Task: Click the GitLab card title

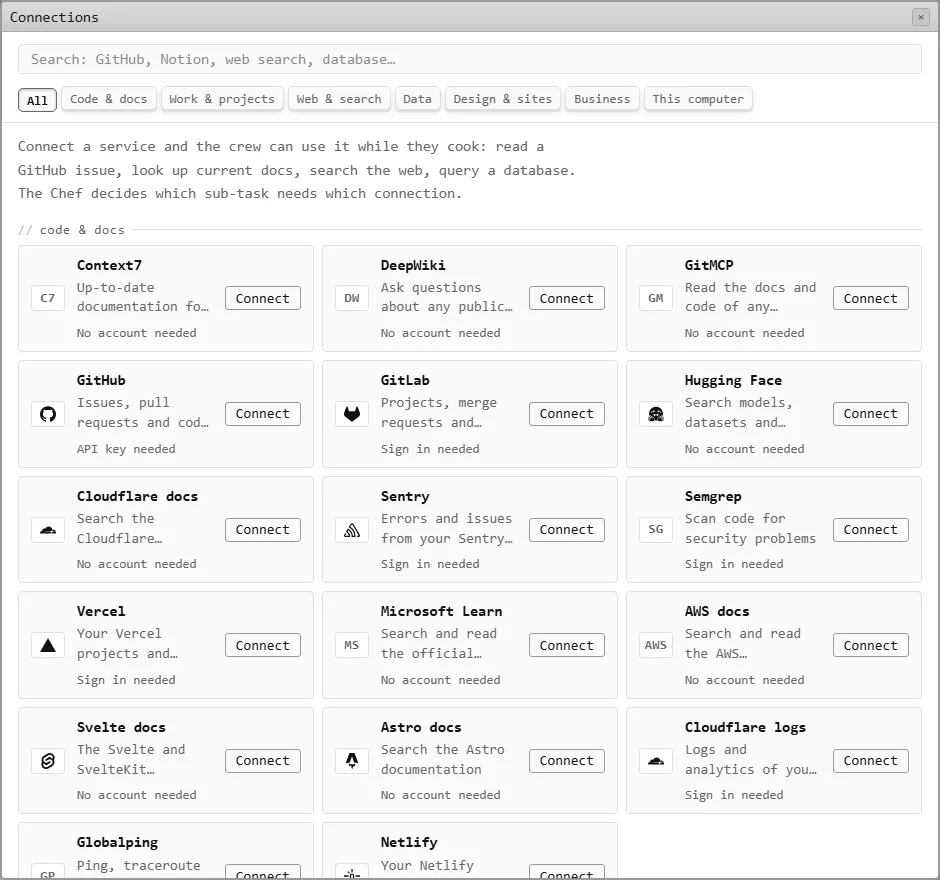Action: click(x=405, y=380)
